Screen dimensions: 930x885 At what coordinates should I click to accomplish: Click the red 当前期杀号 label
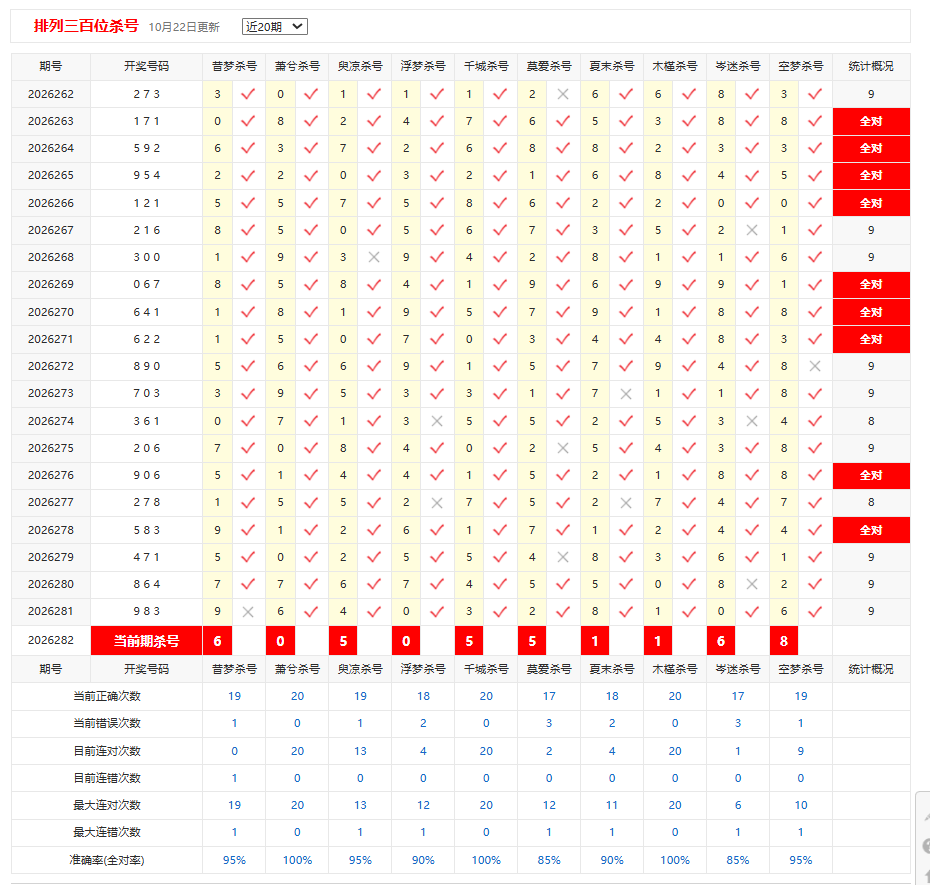[146, 641]
